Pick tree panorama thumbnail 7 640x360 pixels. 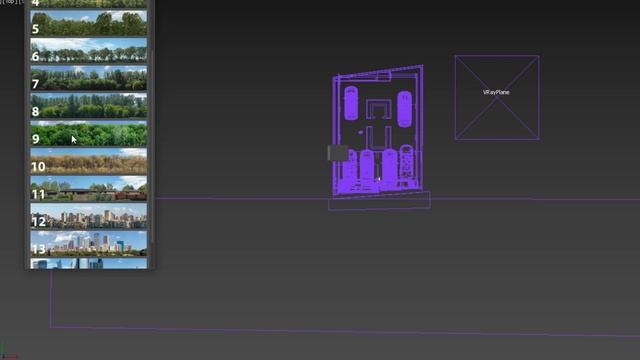point(89,78)
